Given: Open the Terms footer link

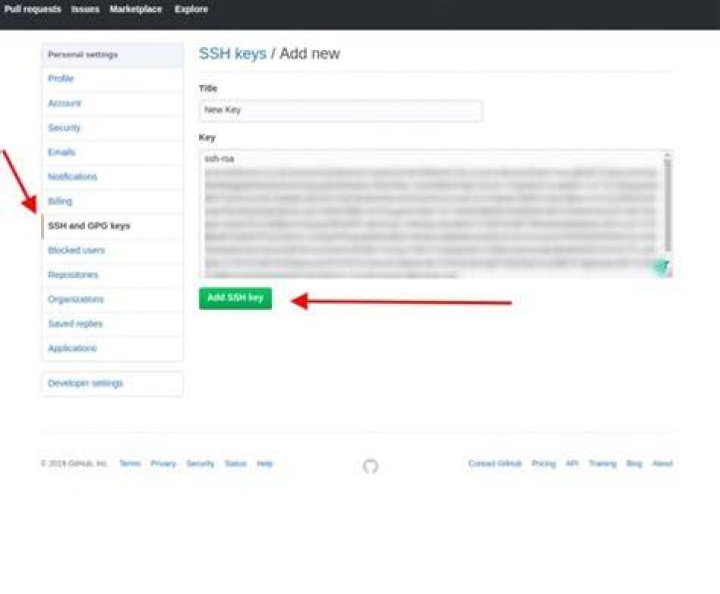Looking at the screenshot, I should coord(130,464).
